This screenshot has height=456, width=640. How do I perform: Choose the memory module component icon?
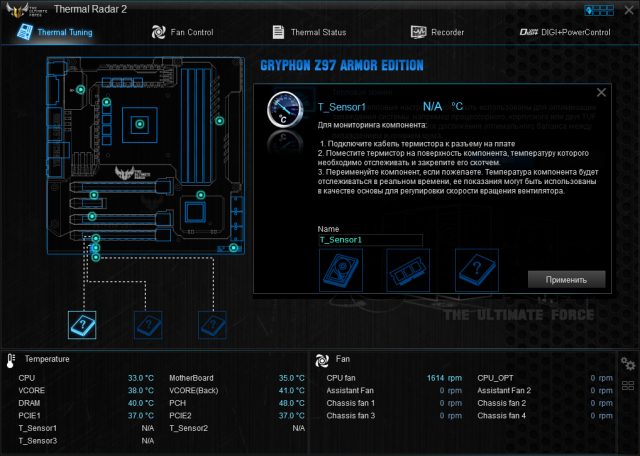pos(408,270)
